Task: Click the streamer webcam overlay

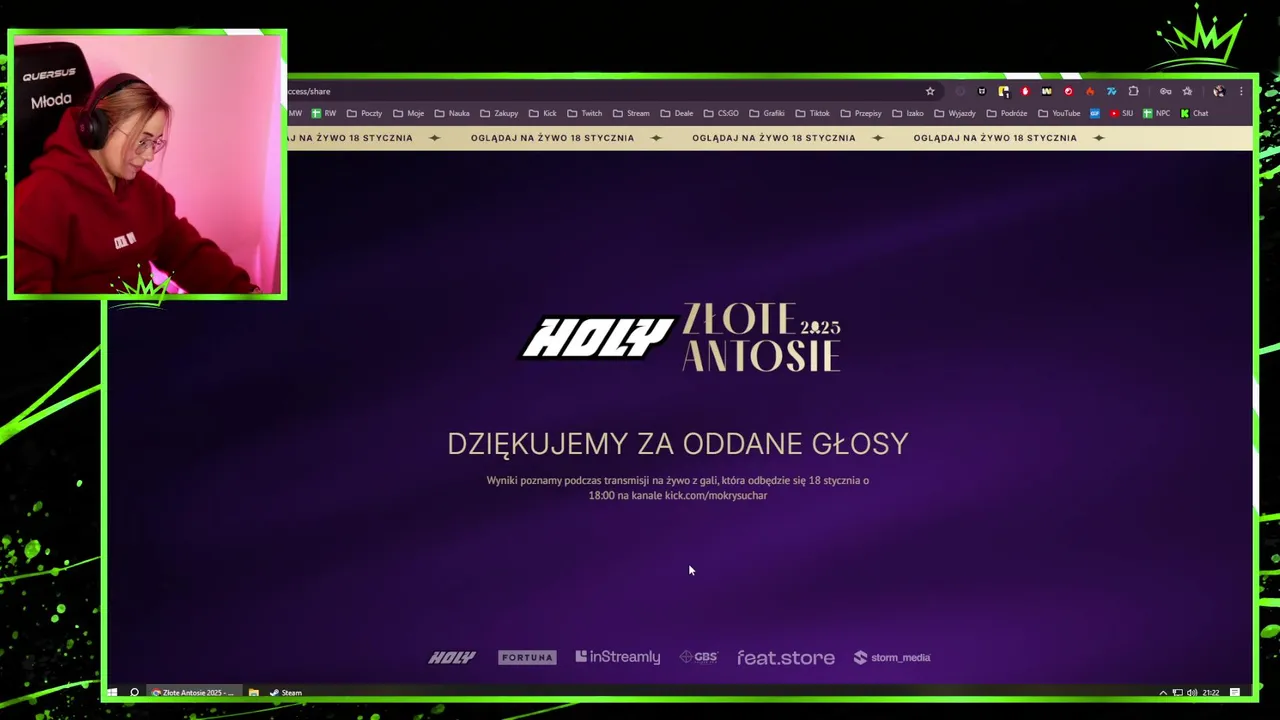Action: point(147,164)
